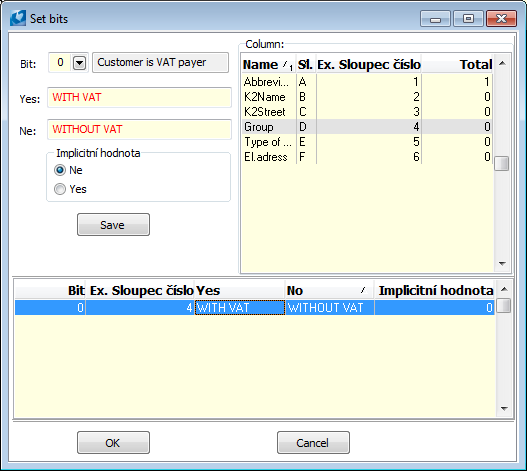The image size is (527, 471).
Task: Maximize the Set bits window
Action: [468, 18]
